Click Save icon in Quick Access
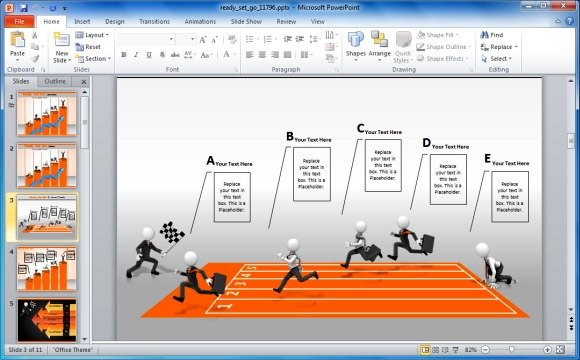This screenshot has height=360, width=580. [x=23, y=8]
